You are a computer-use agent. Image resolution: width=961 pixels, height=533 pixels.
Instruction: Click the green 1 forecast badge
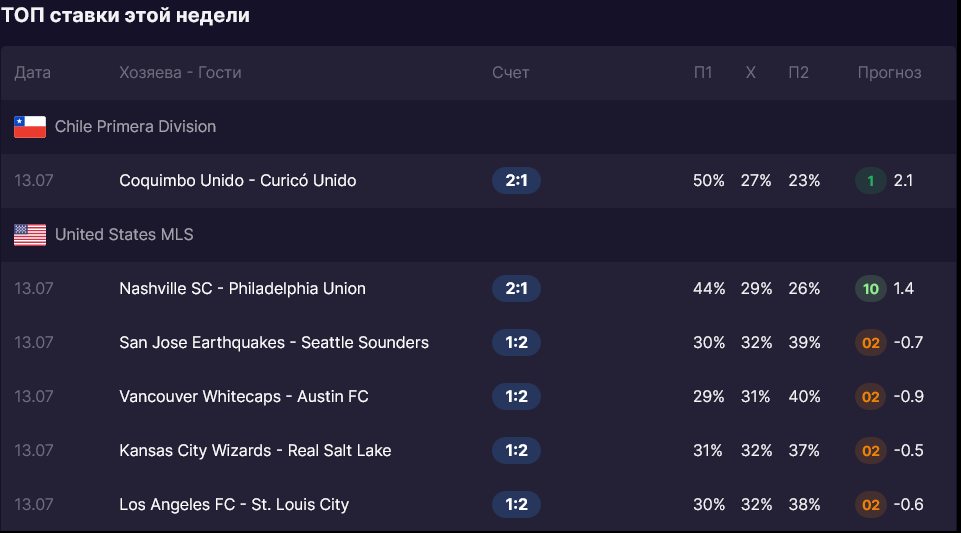coord(870,181)
